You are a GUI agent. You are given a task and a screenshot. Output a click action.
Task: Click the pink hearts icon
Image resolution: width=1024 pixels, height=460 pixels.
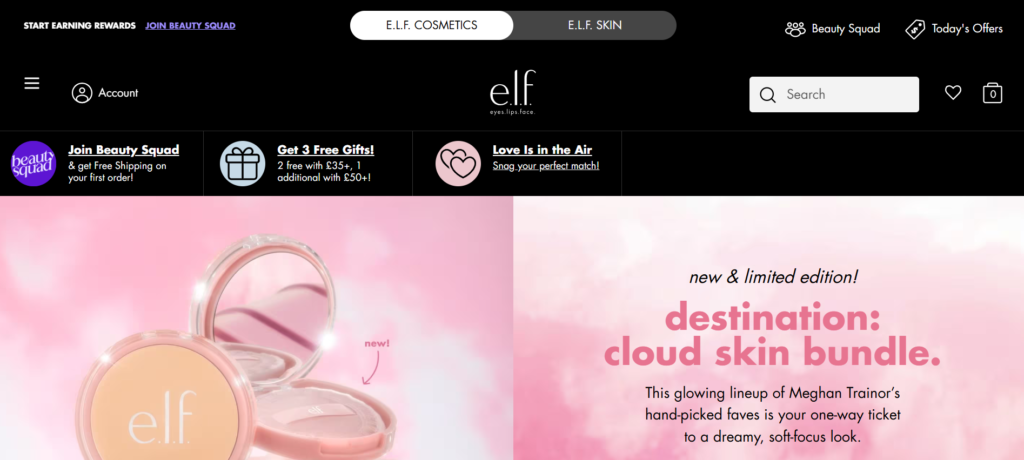pyautogui.click(x=458, y=163)
